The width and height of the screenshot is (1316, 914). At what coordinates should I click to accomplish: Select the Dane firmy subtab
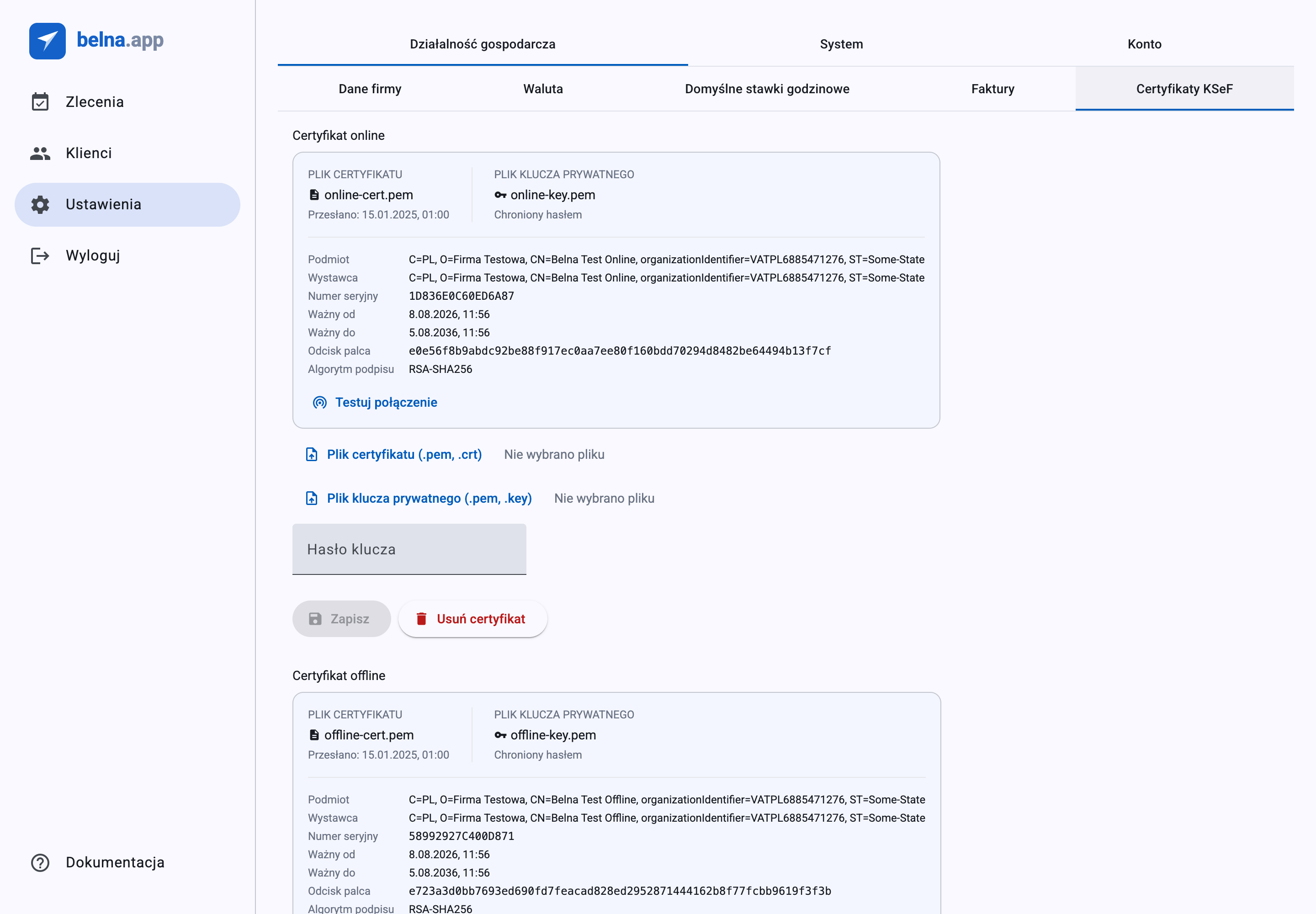coord(370,89)
